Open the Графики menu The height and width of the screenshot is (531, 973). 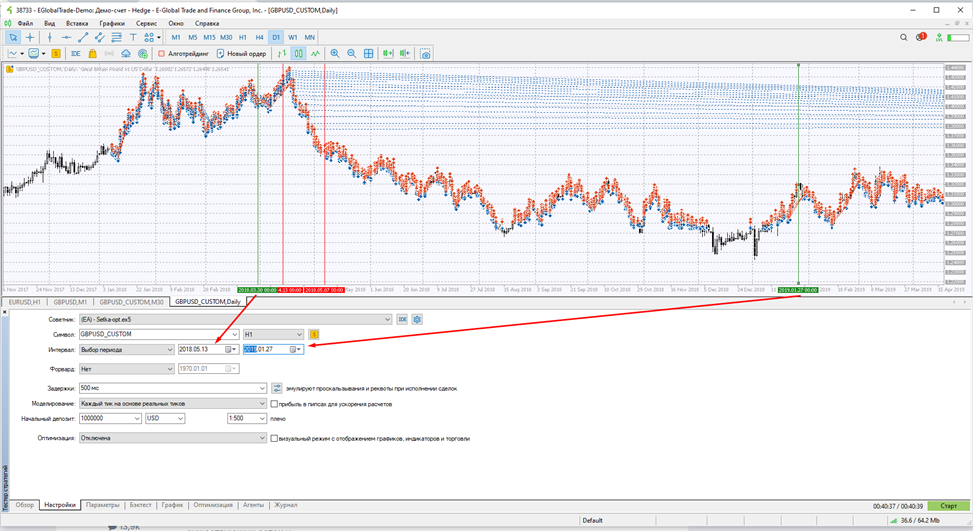pos(112,24)
